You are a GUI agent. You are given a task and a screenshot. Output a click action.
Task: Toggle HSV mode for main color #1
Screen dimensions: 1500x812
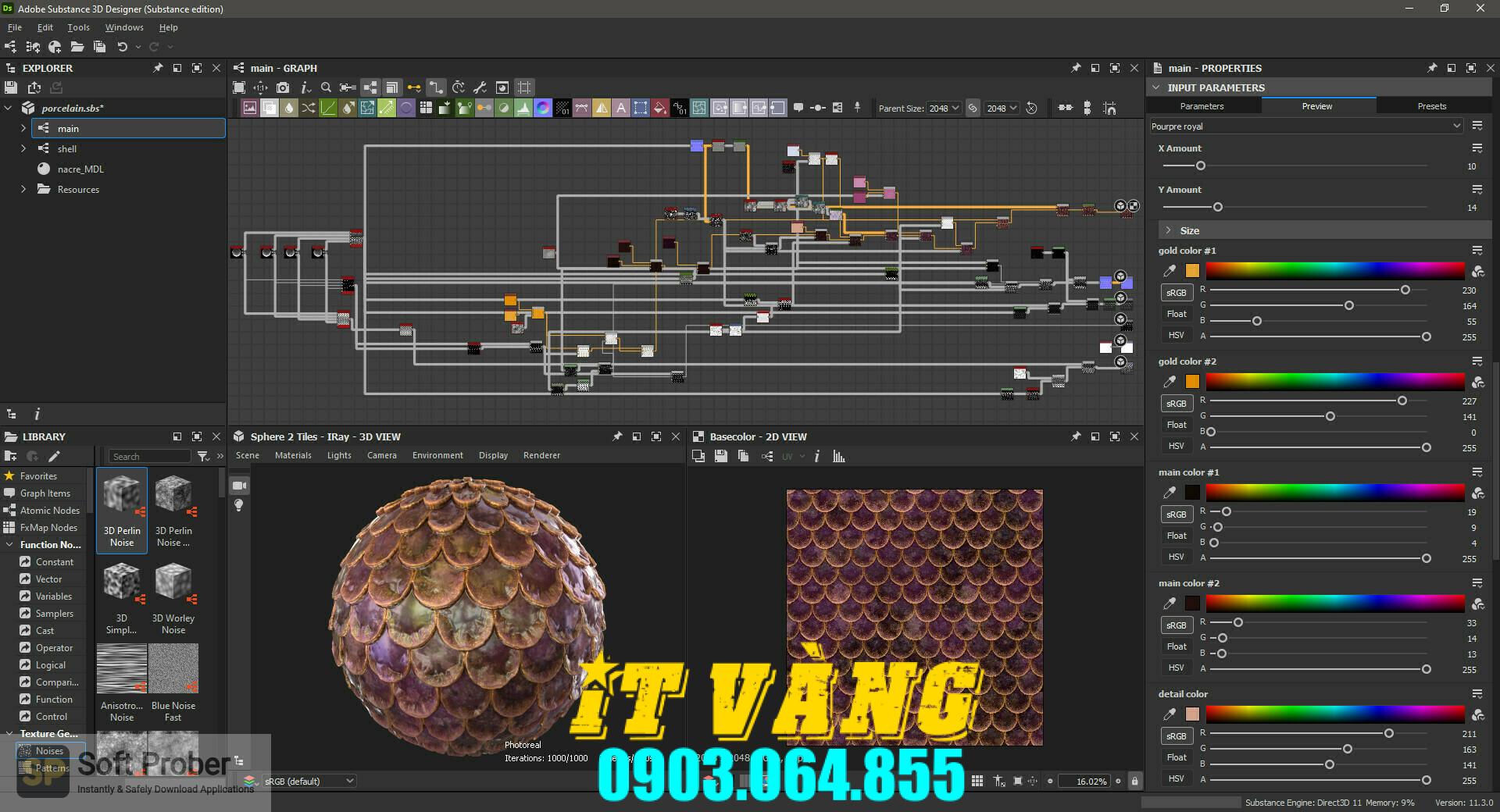click(x=1176, y=557)
